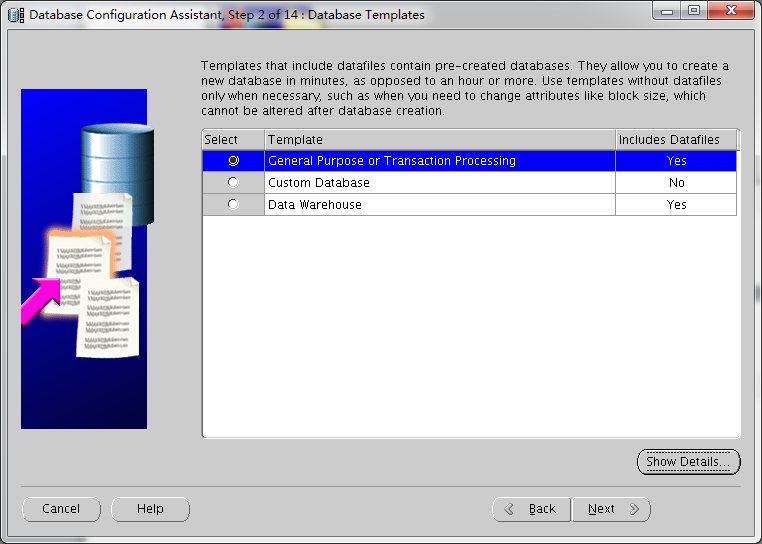This screenshot has height=544, width=762.
Task: Click the Next button
Action: point(611,509)
